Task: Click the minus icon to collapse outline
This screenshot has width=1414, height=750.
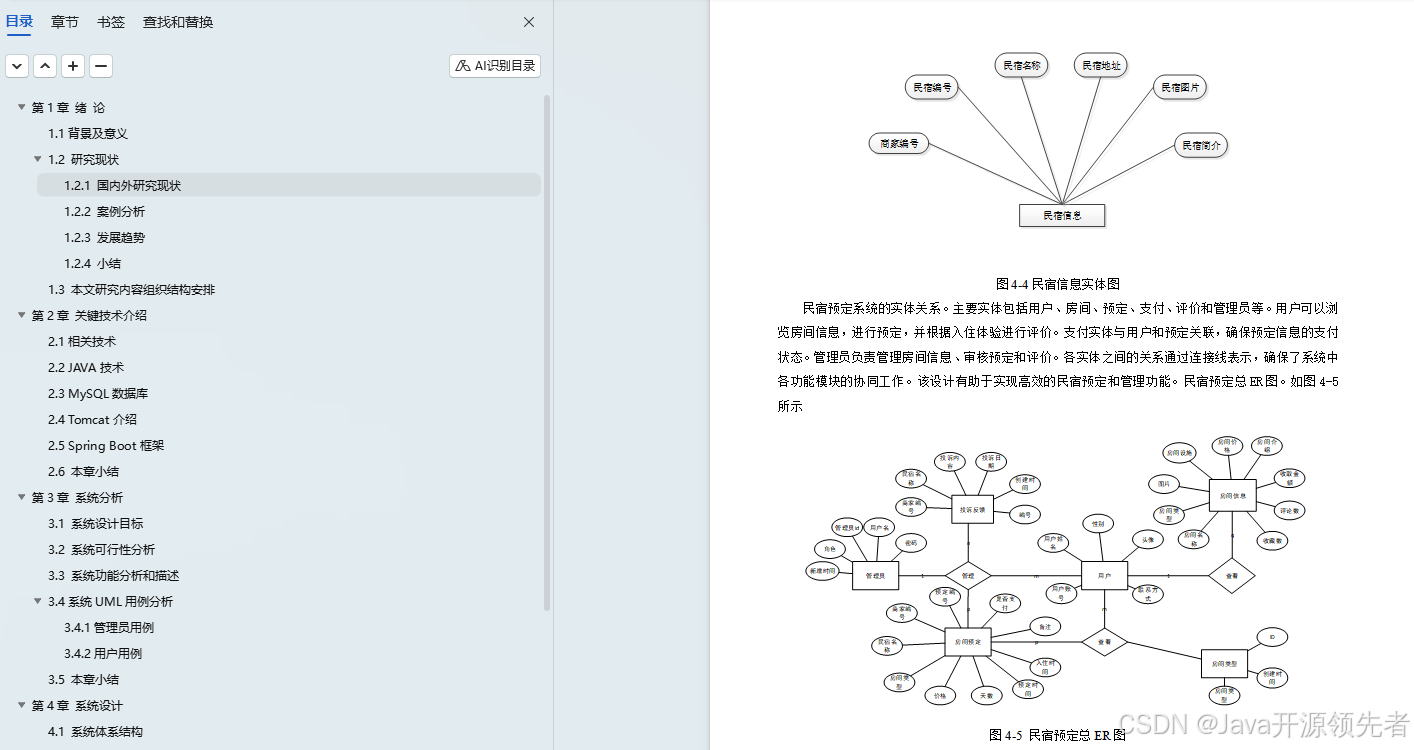Action: tap(100, 65)
